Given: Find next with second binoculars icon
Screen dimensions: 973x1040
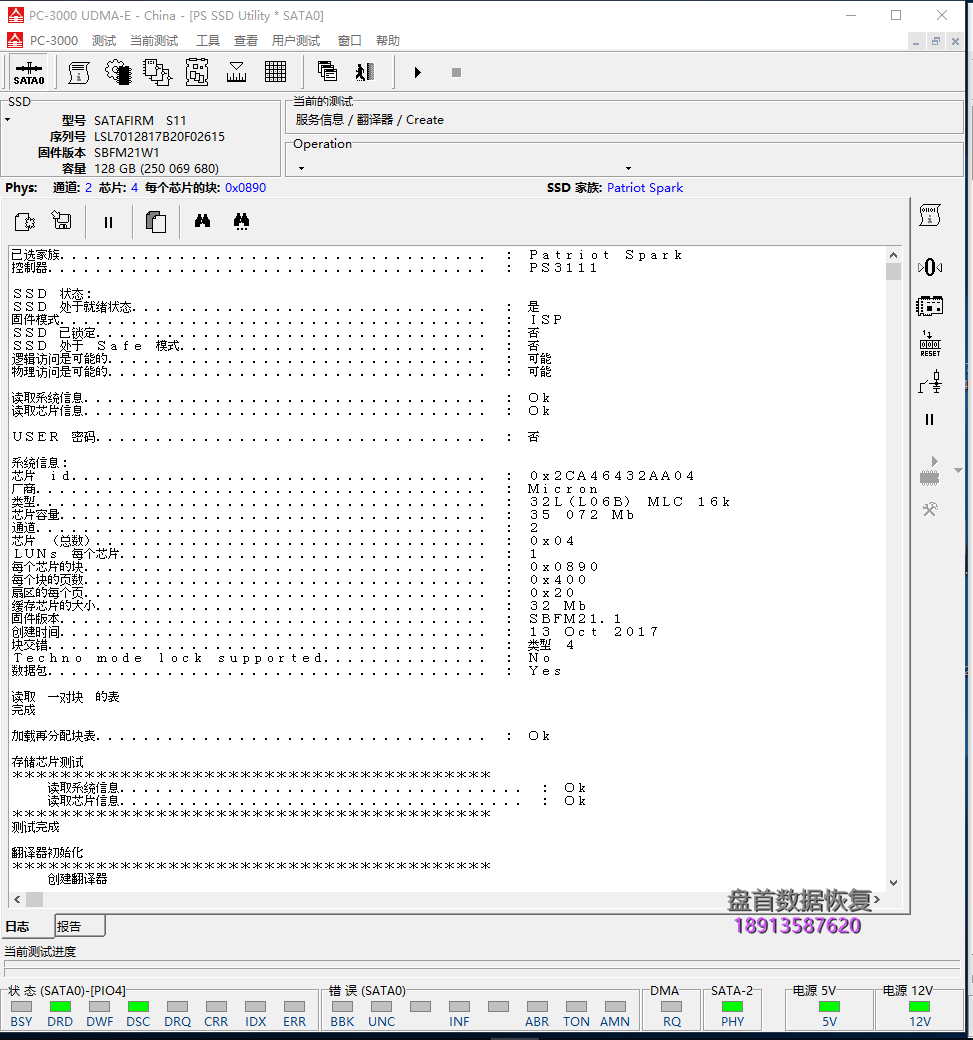Looking at the screenshot, I should click(241, 222).
